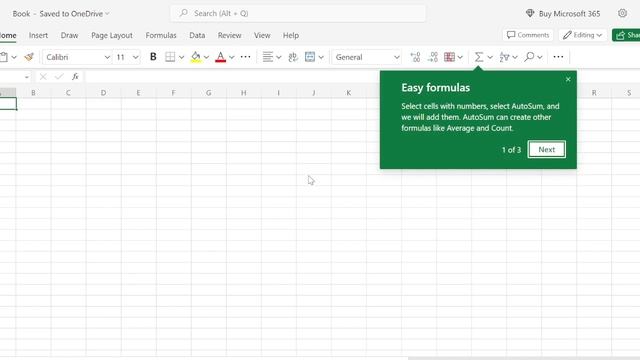Open the Page Layout tab
This screenshot has height=360, width=640.
click(x=112, y=36)
